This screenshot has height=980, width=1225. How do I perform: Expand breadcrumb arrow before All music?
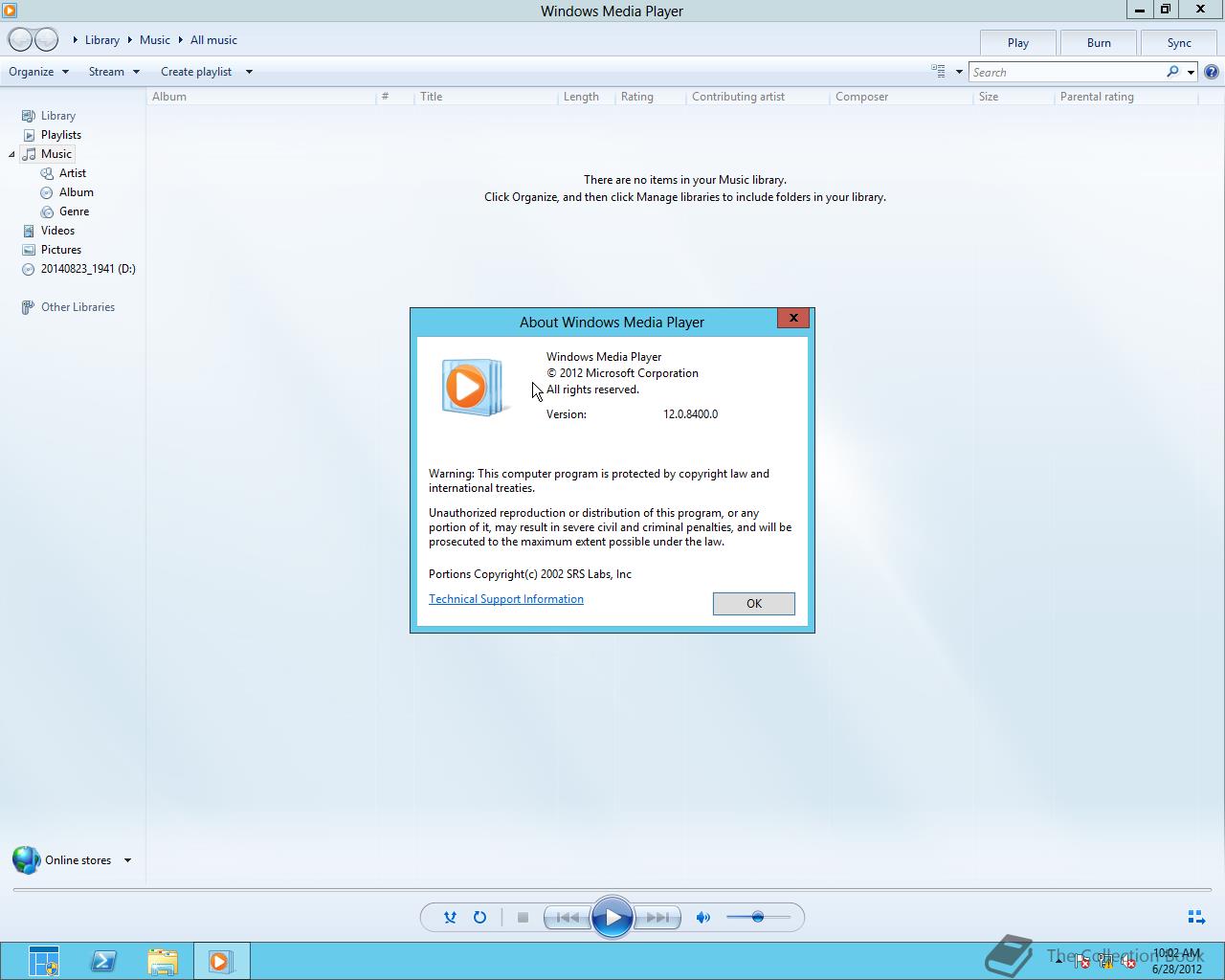(180, 40)
